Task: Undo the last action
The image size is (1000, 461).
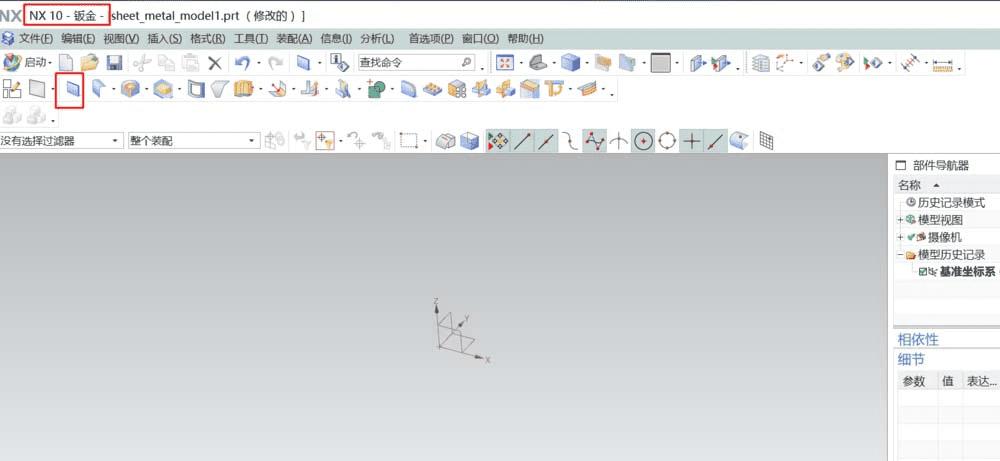Action: pyautogui.click(x=242, y=62)
